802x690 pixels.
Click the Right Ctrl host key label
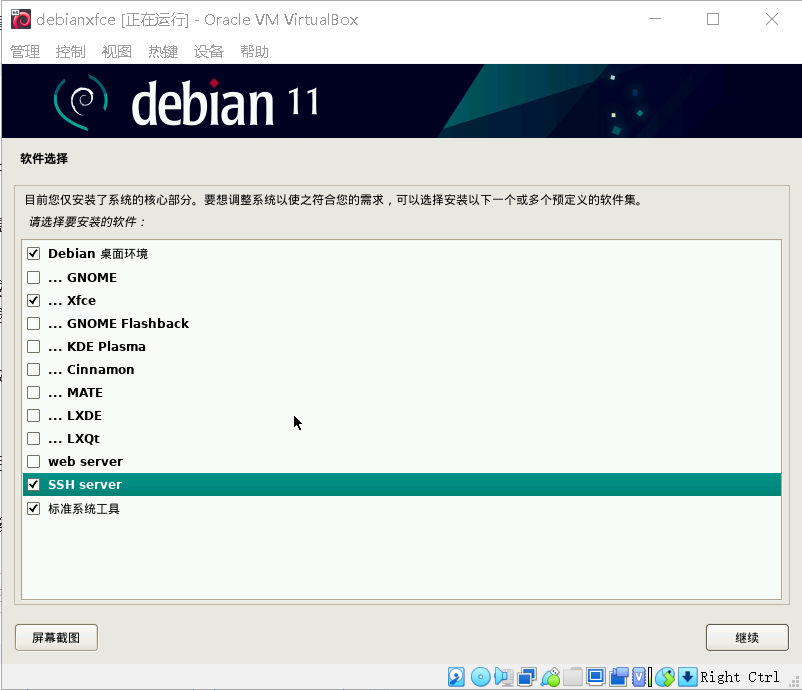tap(740, 677)
